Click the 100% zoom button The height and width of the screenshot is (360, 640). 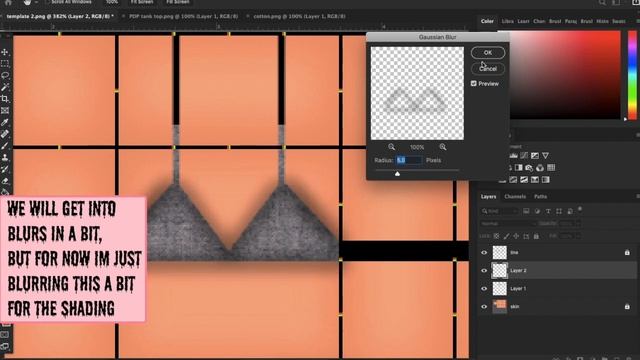click(111, 2)
